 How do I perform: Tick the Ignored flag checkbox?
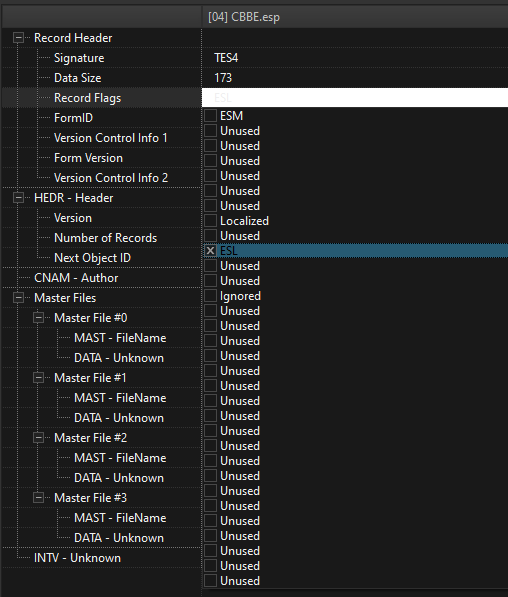pyautogui.click(x=210, y=295)
